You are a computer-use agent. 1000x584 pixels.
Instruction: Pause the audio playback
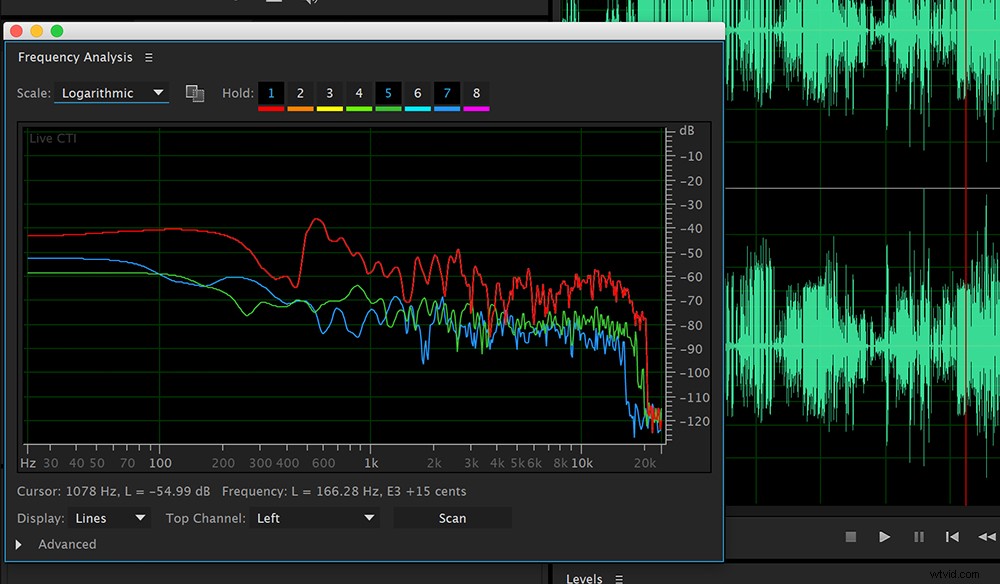coord(919,537)
